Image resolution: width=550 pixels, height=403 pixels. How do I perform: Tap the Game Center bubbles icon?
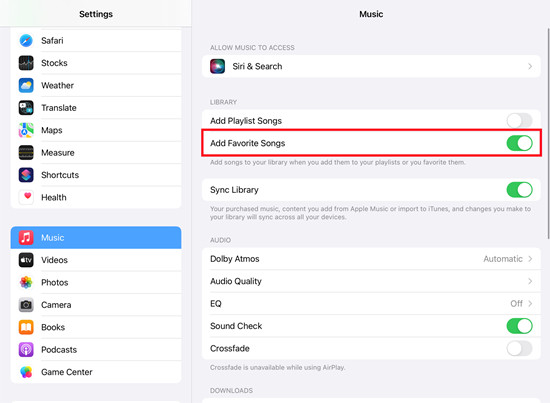pyautogui.click(x=26, y=372)
